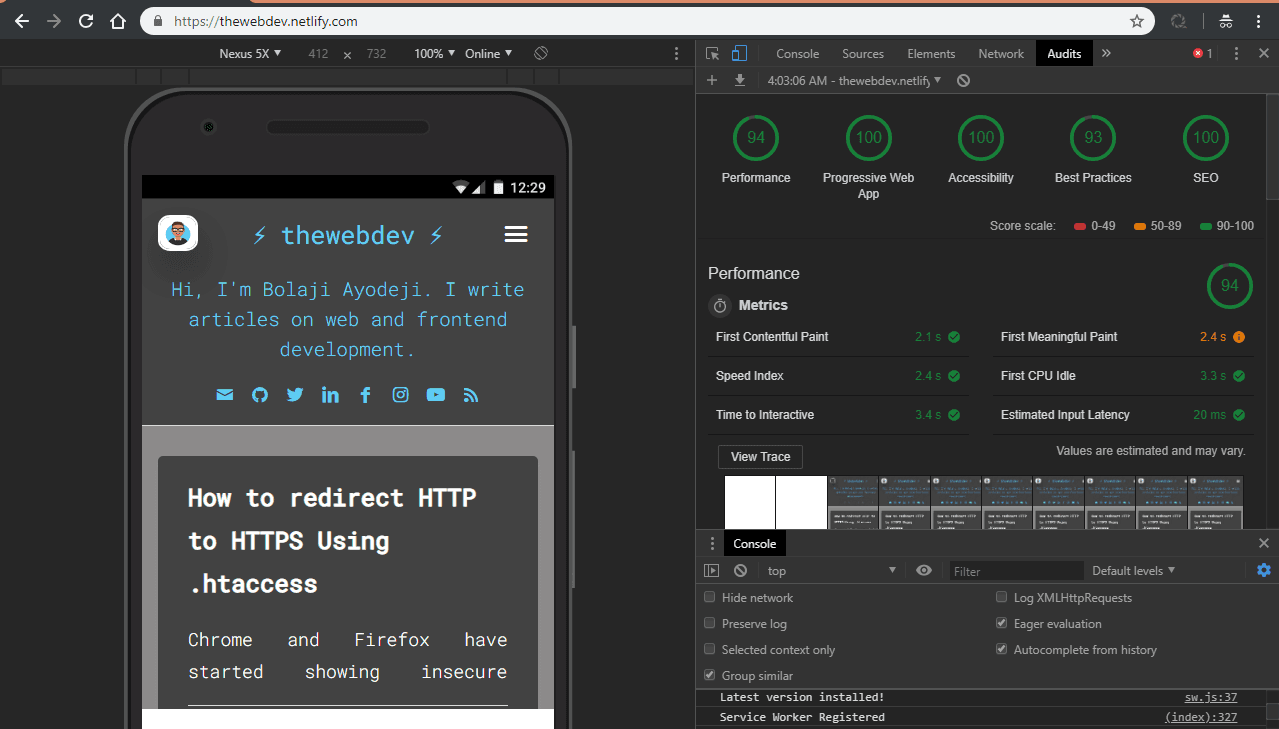Click the email icon on the webpage
Image resolution: width=1279 pixels, height=729 pixels.
pyautogui.click(x=224, y=394)
